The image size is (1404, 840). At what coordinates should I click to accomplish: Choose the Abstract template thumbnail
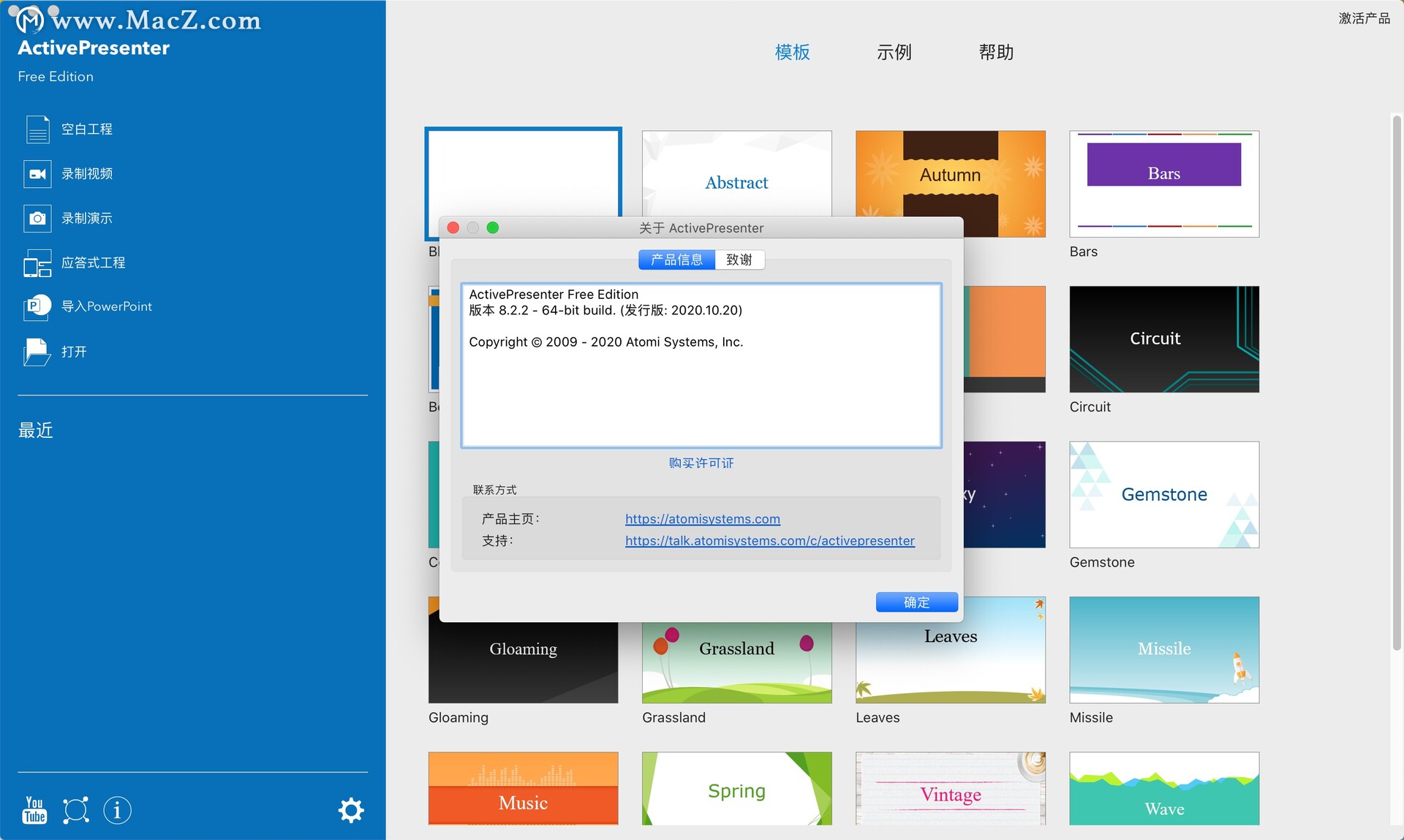[x=737, y=173]
